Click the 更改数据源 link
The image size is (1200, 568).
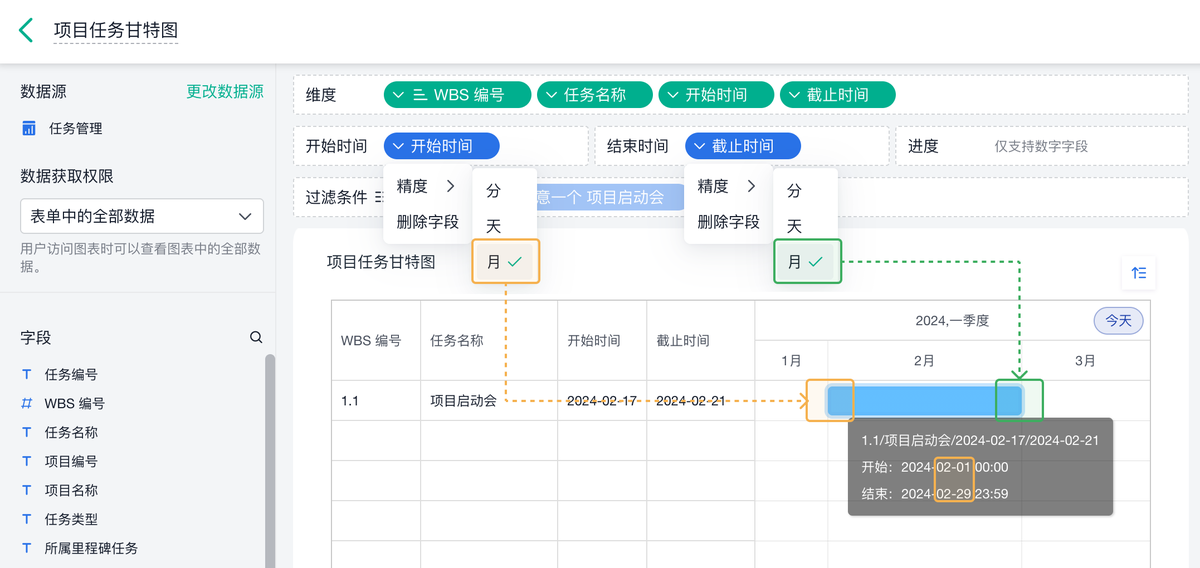(225, 92)
